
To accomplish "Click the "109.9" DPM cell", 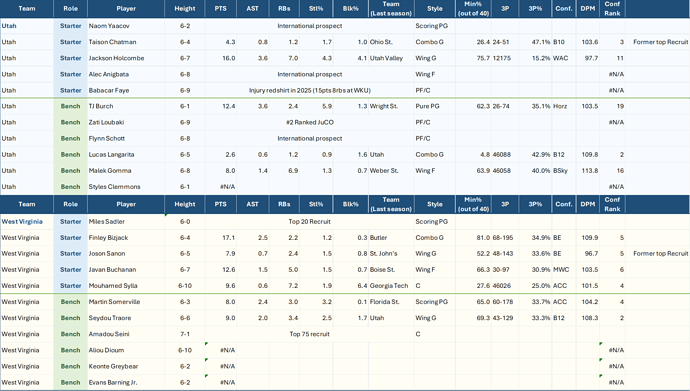I will pyautogui.click(x=587, y=238).
